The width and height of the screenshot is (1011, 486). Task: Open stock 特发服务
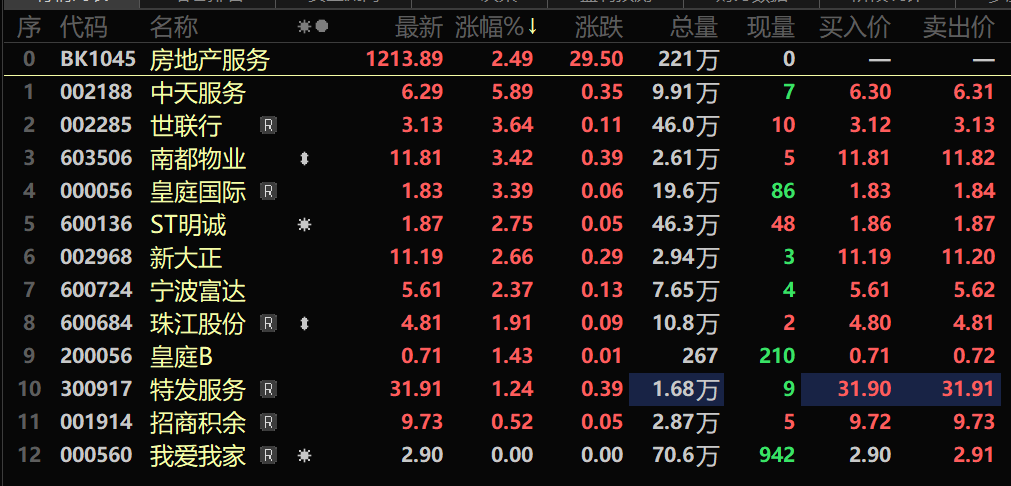[x=198, y=389]
